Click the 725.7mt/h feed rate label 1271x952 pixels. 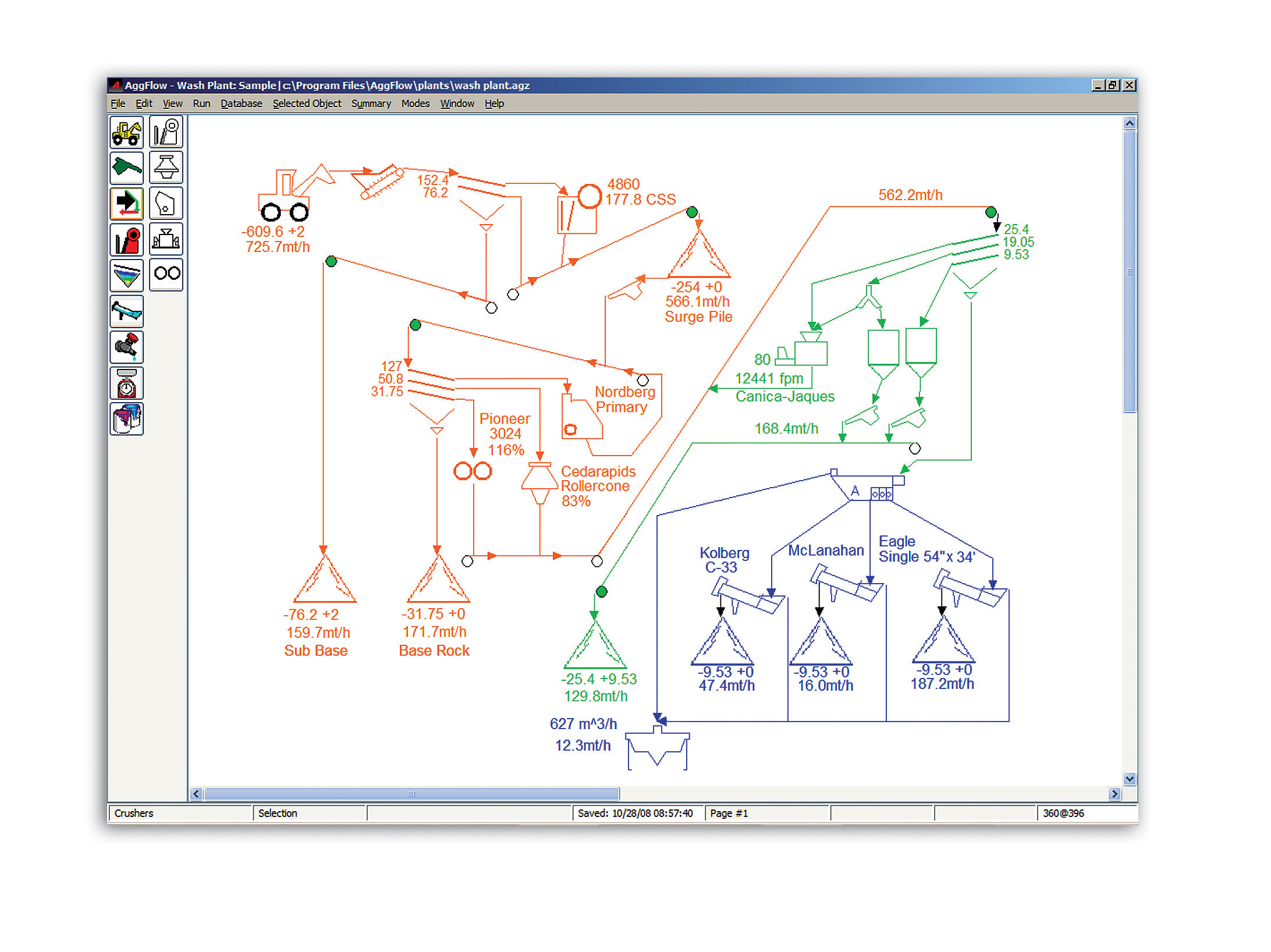coord(278,247)
